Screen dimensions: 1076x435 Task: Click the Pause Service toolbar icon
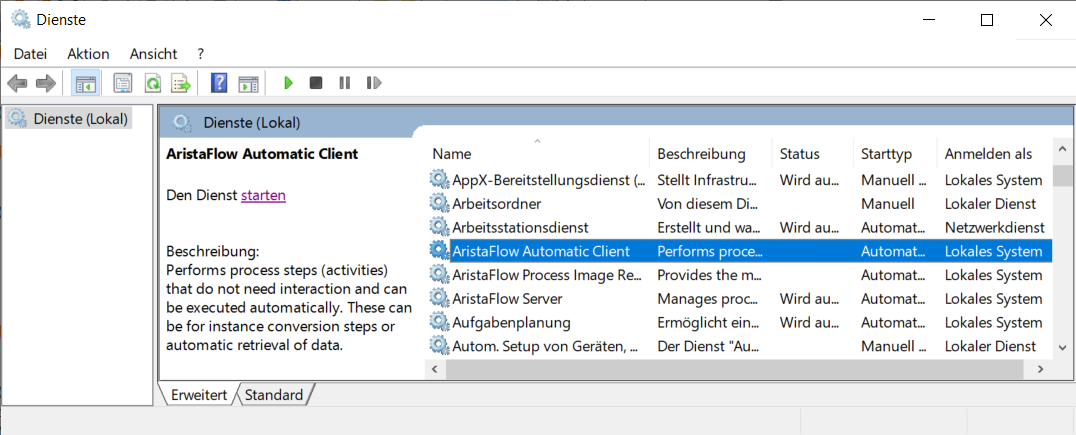click(344, 83)
